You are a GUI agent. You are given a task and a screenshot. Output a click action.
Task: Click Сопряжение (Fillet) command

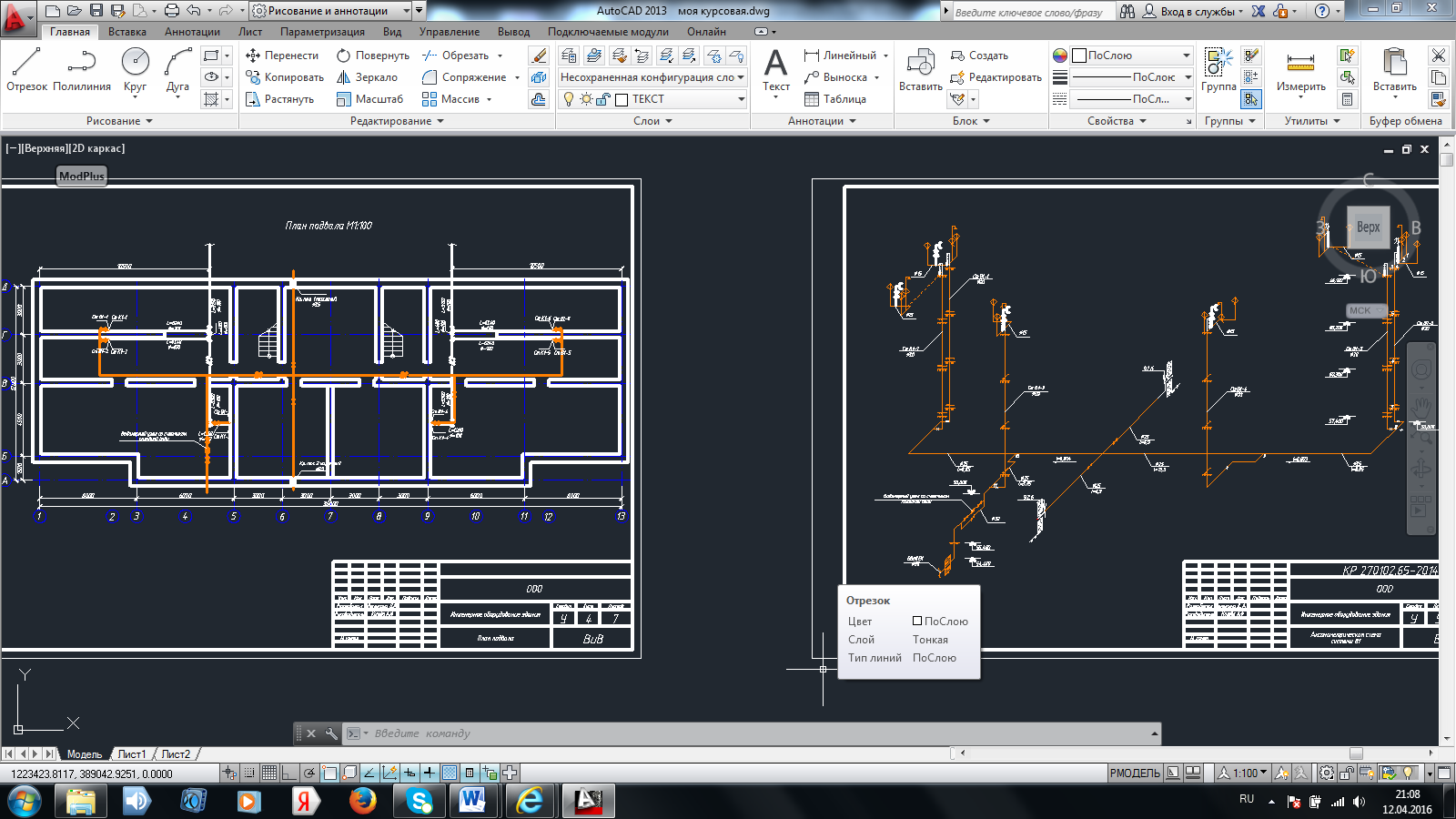tap(464, 77)
